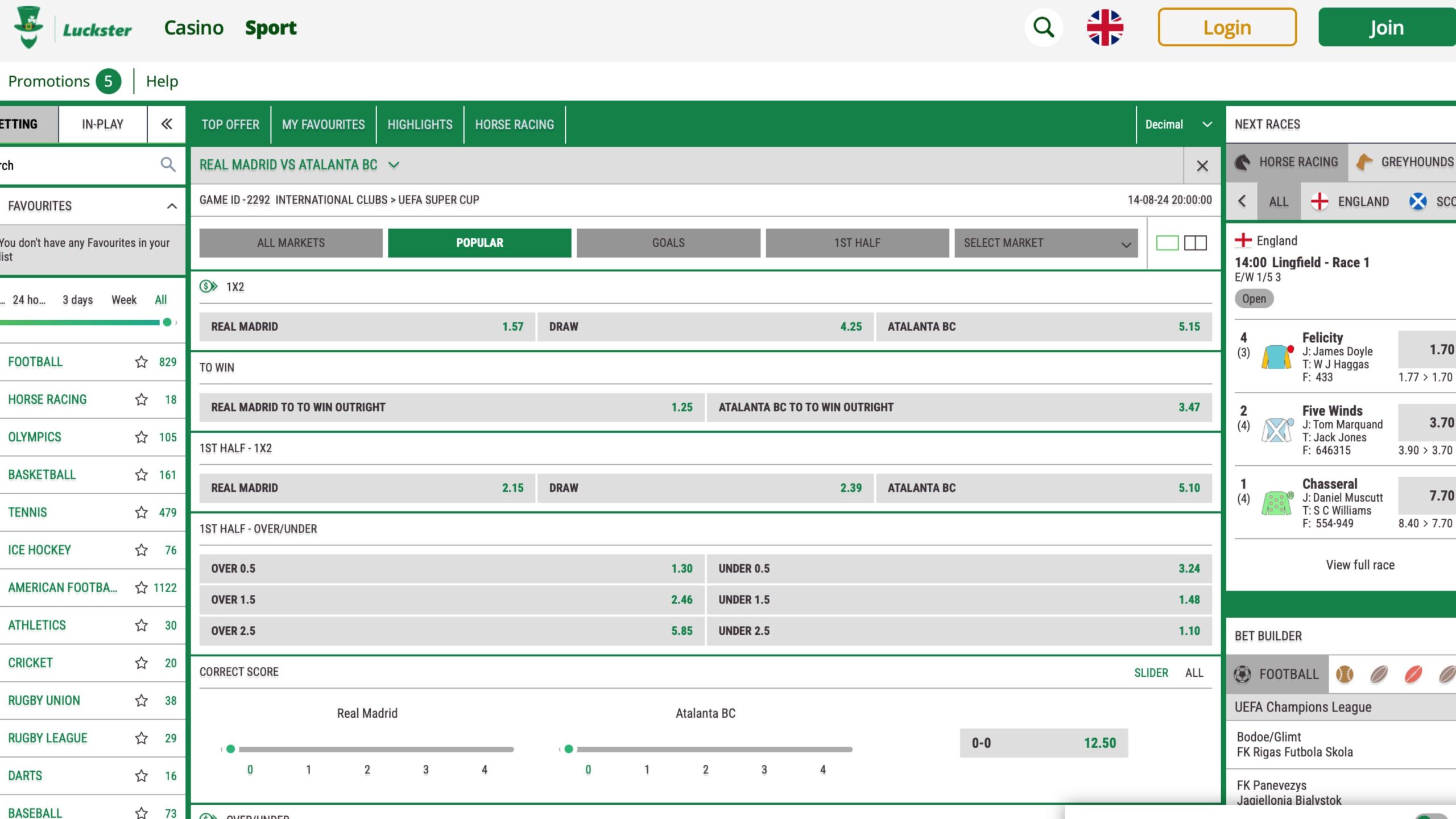Select the football icon in Bet Builder
The width and height of the screenshot is (1456, 819).
(x=1242, y=674)
